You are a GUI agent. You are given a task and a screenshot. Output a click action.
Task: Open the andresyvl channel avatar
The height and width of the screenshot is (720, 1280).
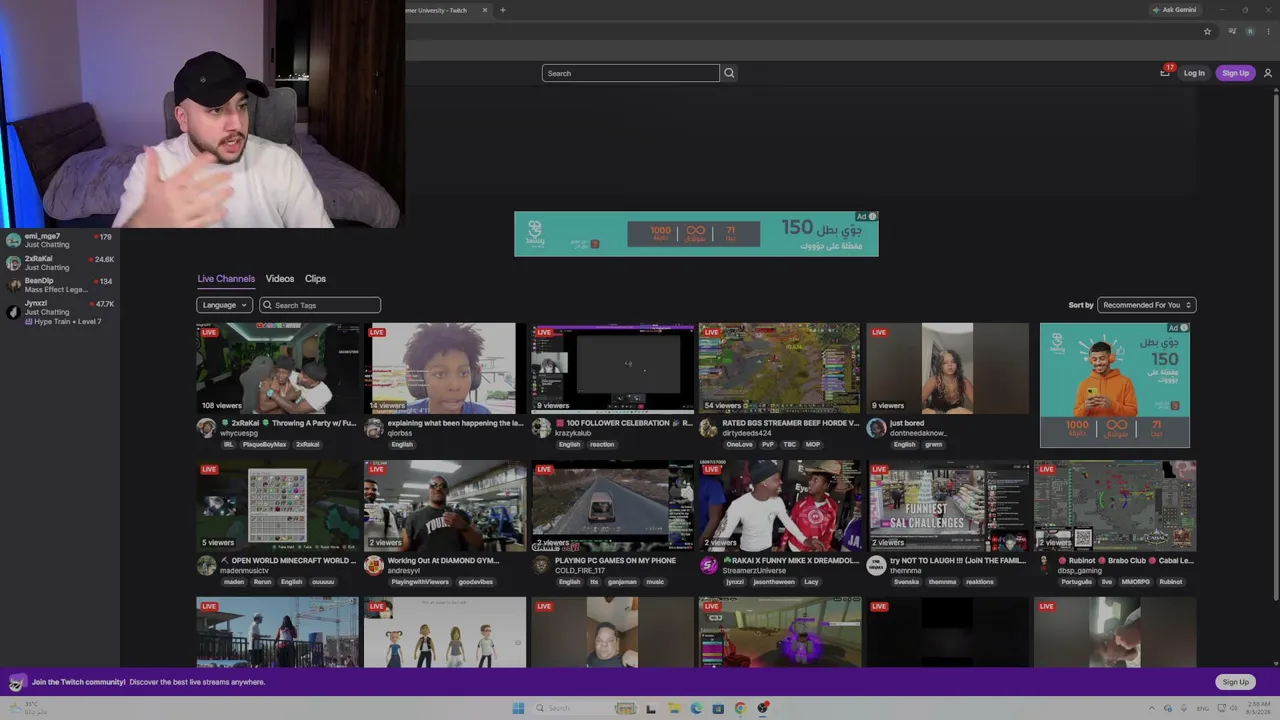click(x=374, y=565)
